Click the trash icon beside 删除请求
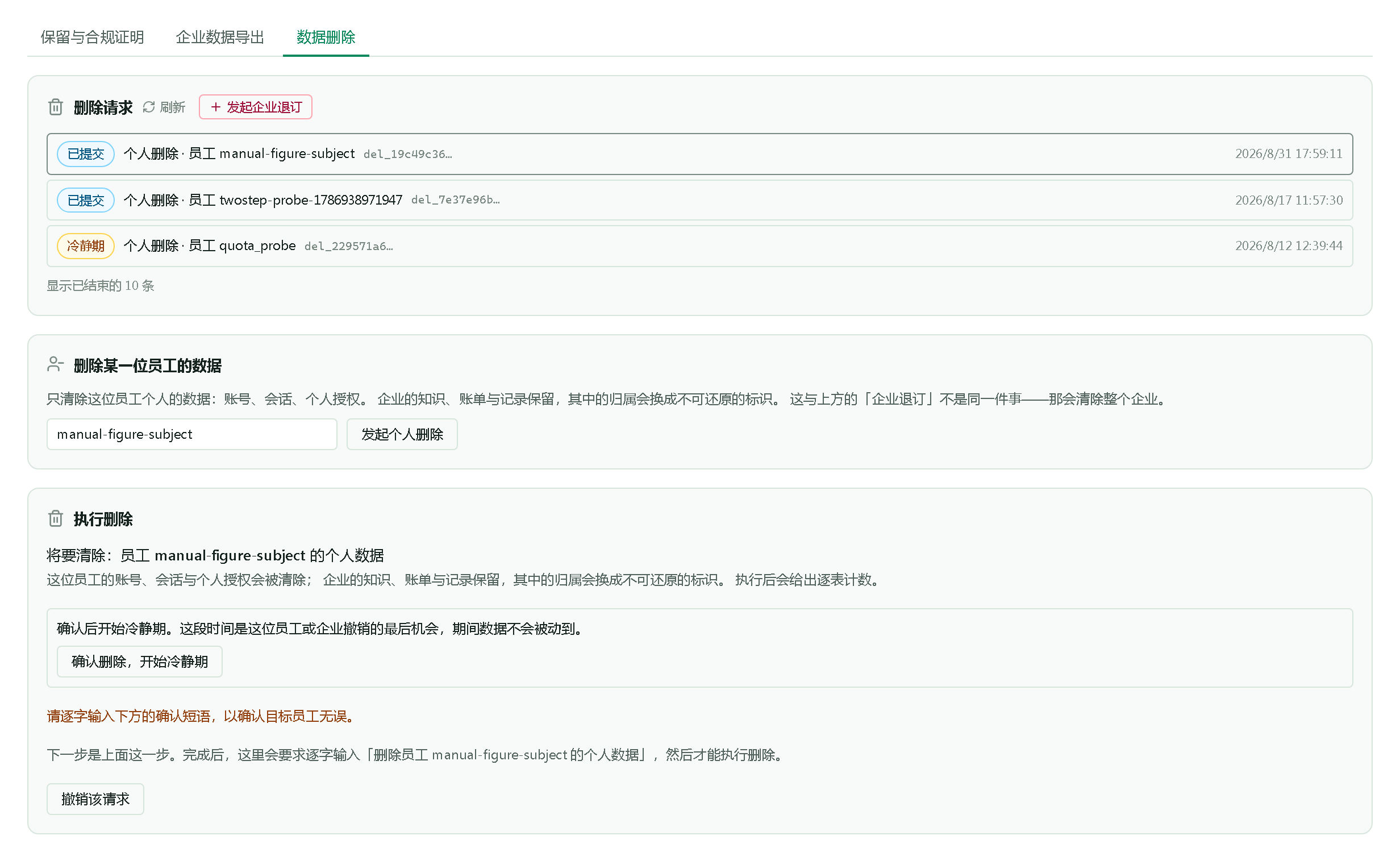 (56, 107)
